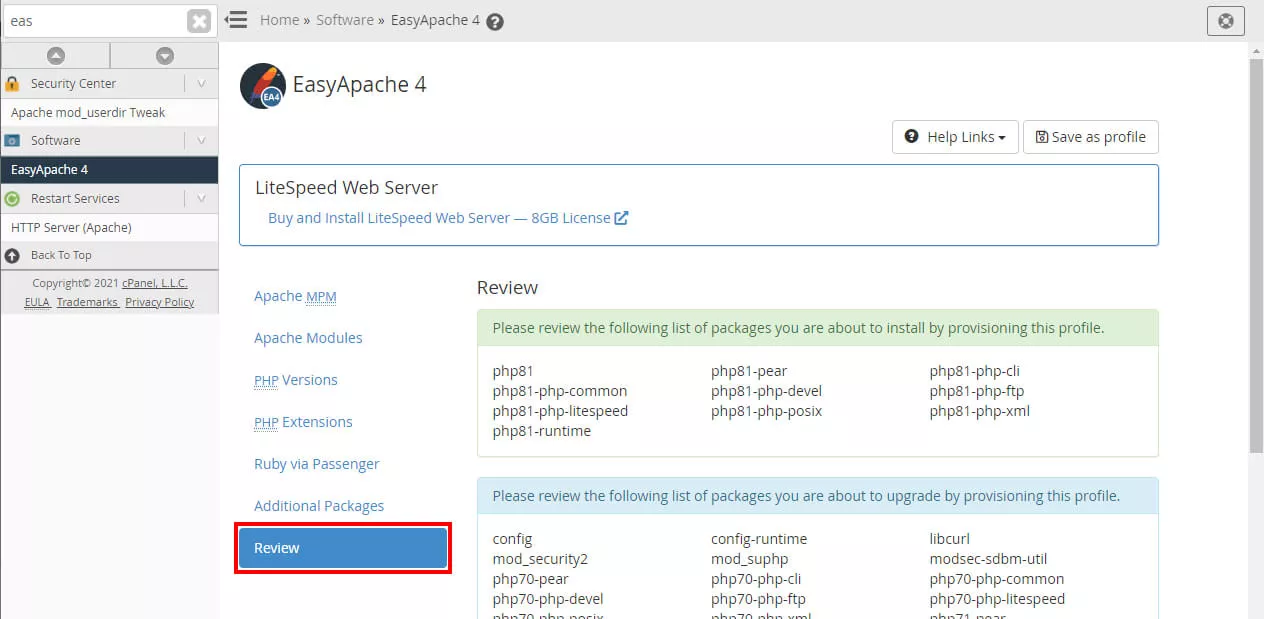
Task: Open the Trademarks link
Action: tap(87, 302)
